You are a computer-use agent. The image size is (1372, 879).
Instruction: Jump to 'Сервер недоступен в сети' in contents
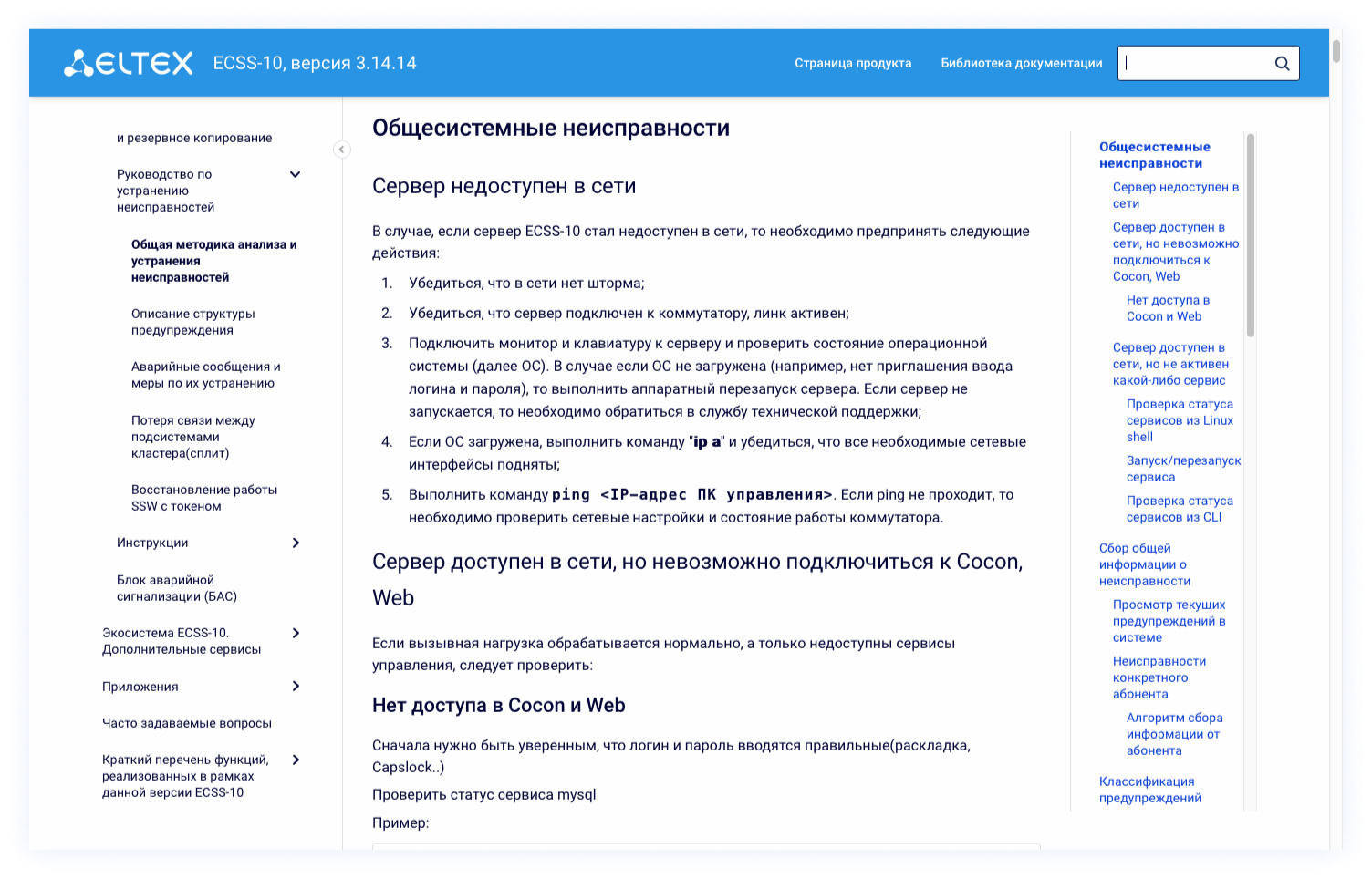click(1175, 195)
